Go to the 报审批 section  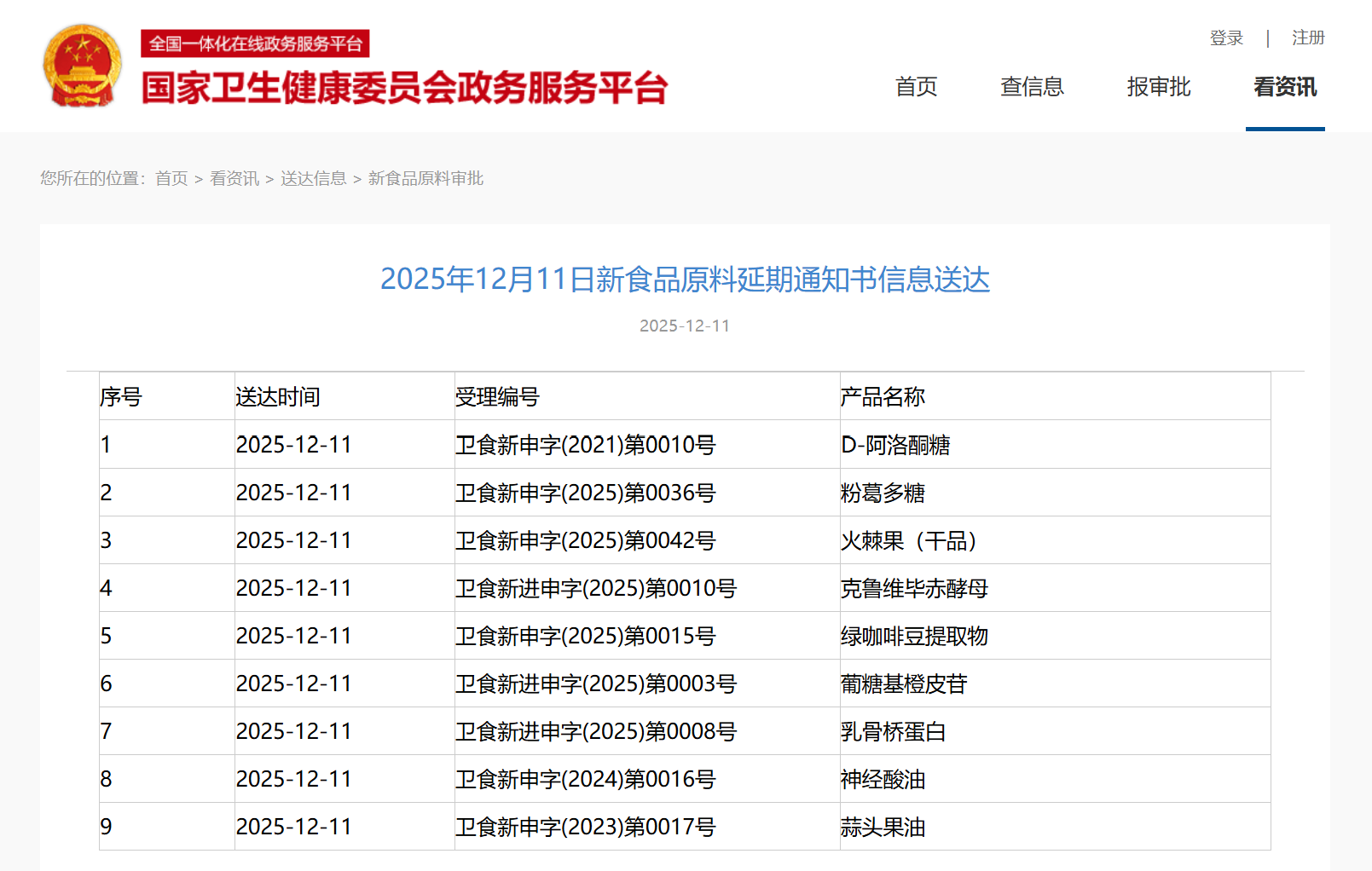pos(1158,87)
